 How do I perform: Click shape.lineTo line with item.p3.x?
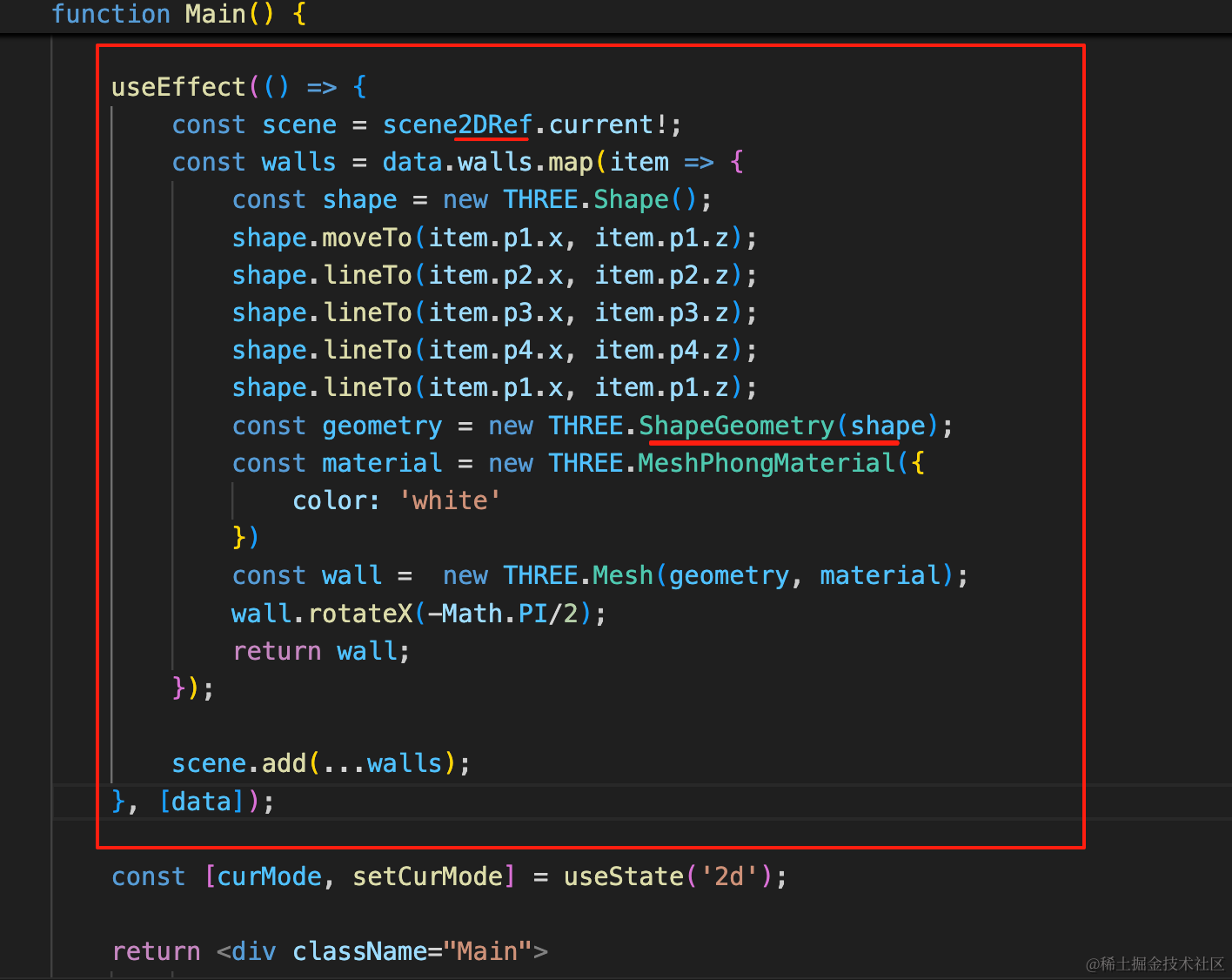[x=494, y=312]
